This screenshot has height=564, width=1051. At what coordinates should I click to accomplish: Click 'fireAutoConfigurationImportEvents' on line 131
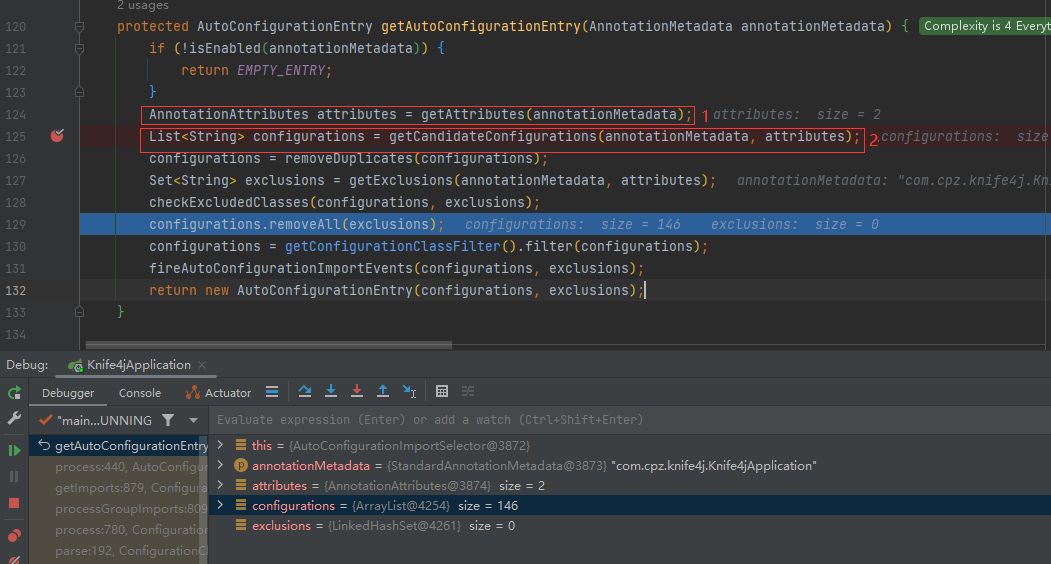point(281,268)
